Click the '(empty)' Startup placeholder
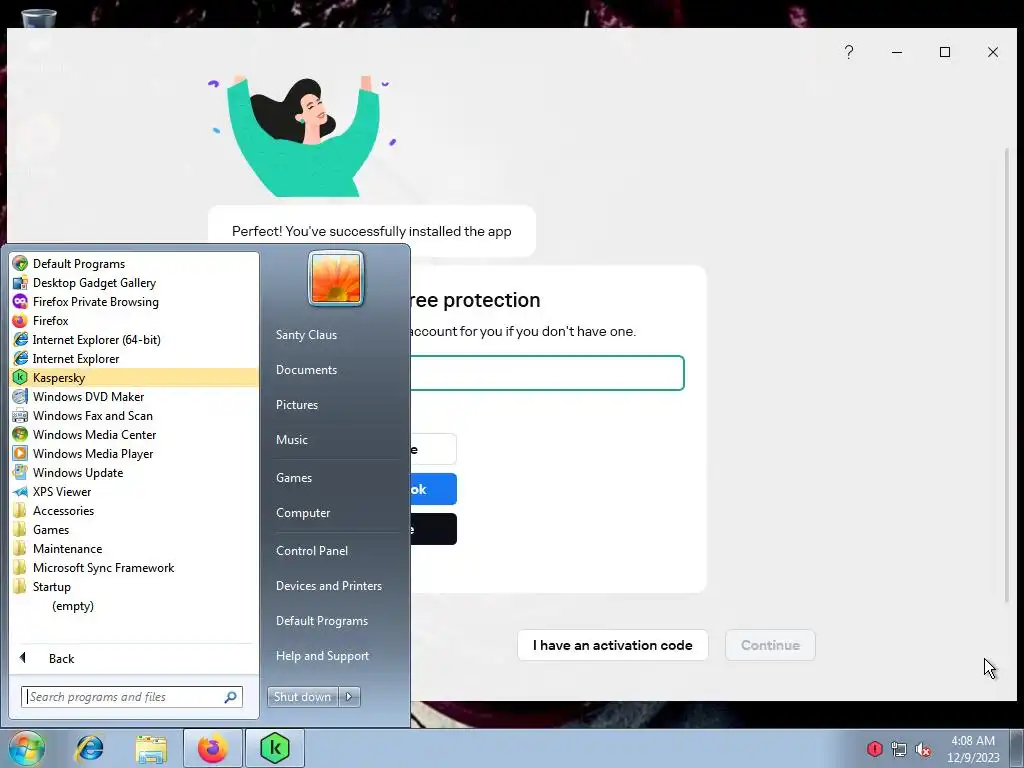The width and height of the screenshot is (1024, 768). point(72,606)
